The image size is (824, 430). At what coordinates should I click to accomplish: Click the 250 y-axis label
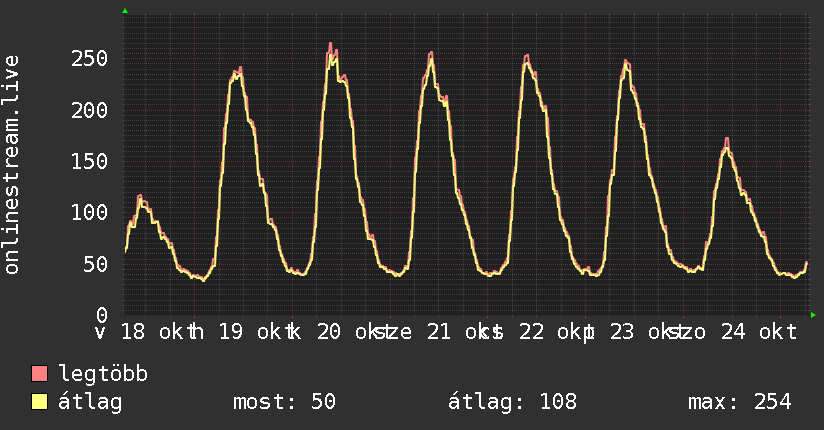90,58
